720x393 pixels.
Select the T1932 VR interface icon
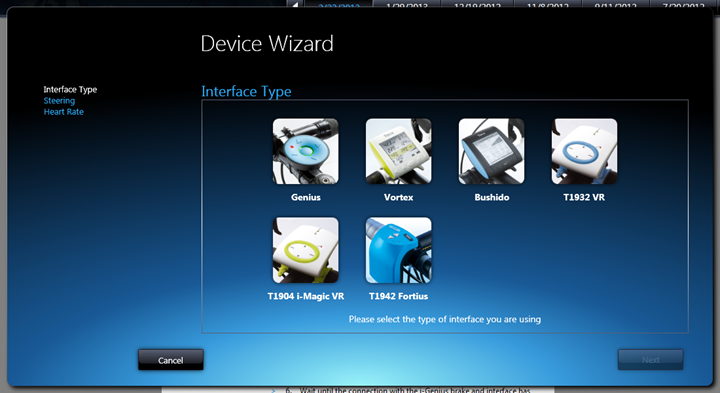584,152
